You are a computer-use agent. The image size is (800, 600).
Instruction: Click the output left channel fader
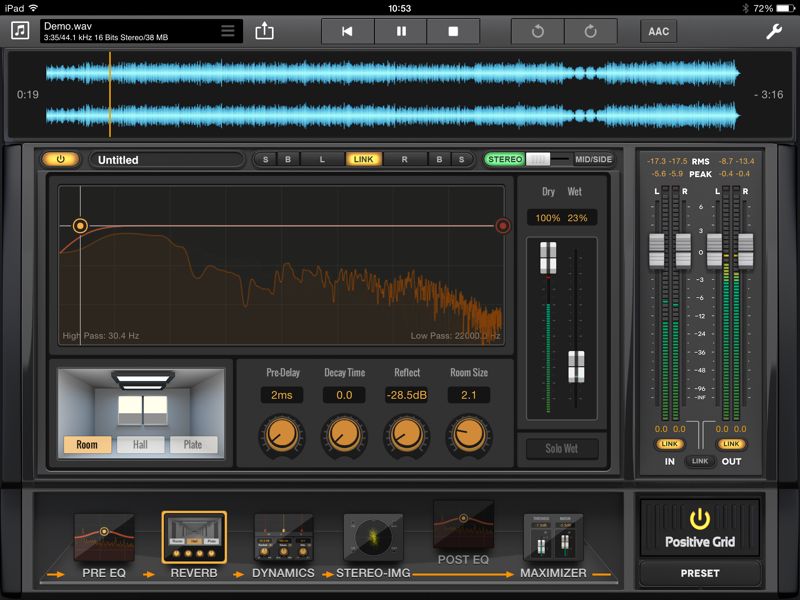tap(715, 251)
